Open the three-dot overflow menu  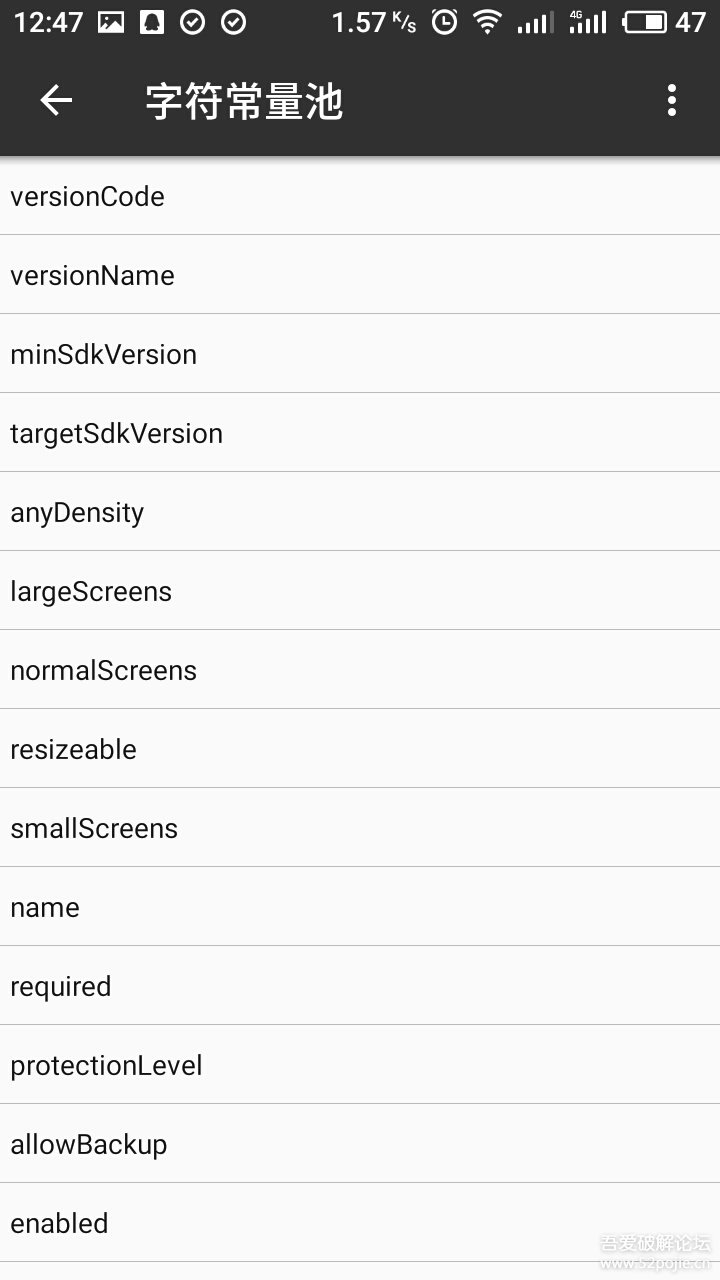[671, 100]
